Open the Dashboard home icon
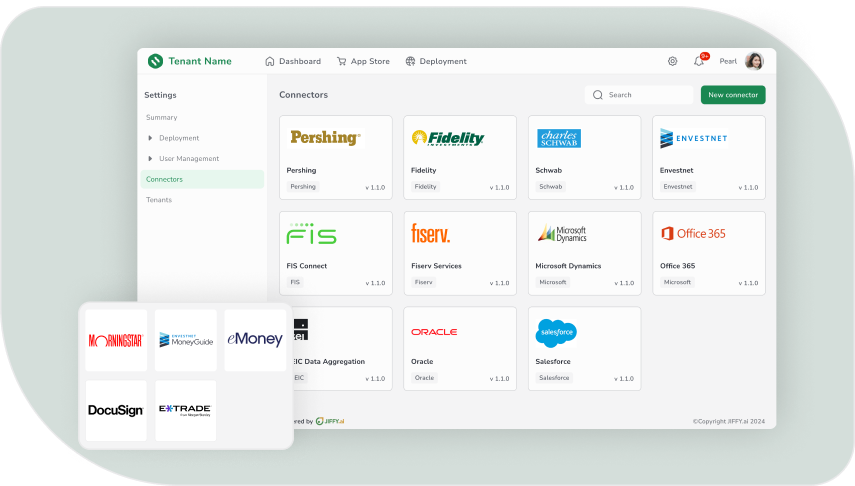This screenshot has height=486, width=855. [269, 61]
